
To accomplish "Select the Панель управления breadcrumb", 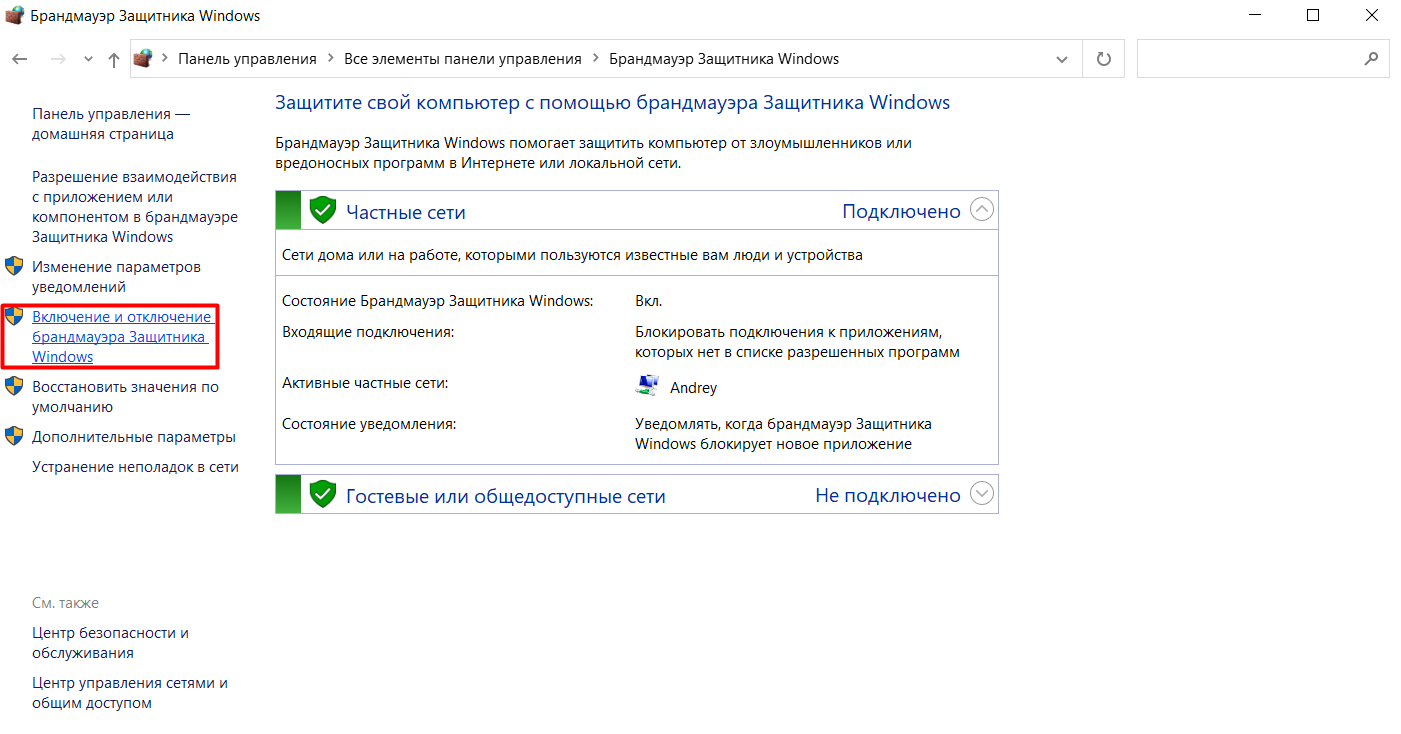I will [247, 59].
